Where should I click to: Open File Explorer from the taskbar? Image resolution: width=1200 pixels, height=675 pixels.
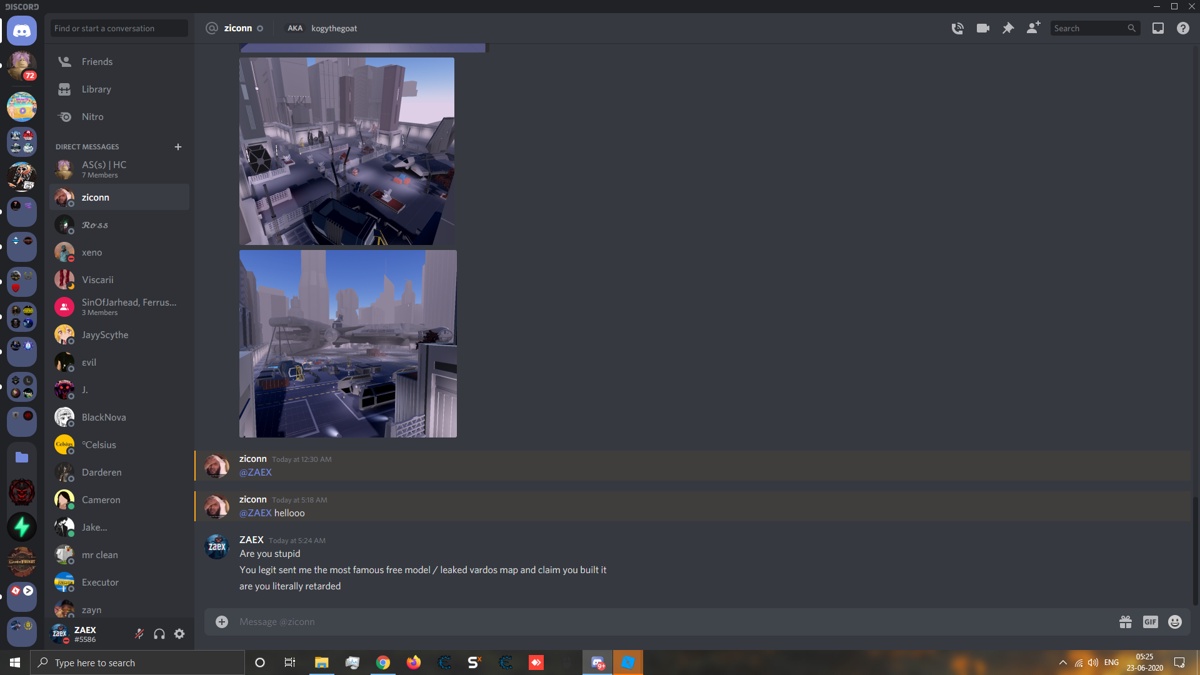(x=321, y=663)
